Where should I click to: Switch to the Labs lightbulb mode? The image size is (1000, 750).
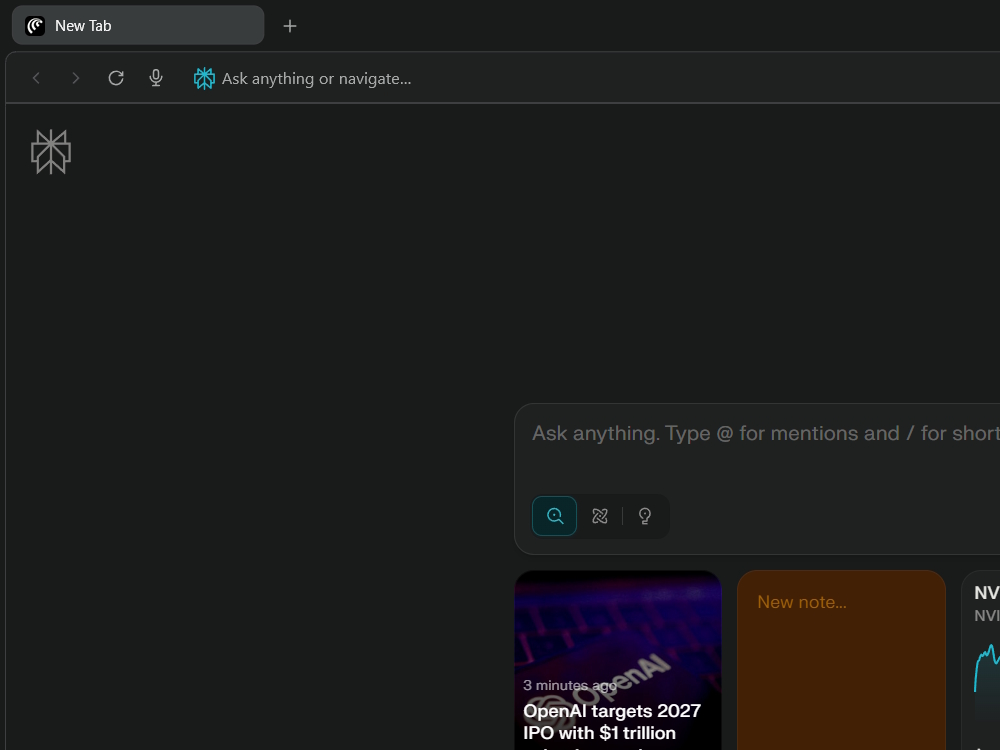(x=645, y=516)
